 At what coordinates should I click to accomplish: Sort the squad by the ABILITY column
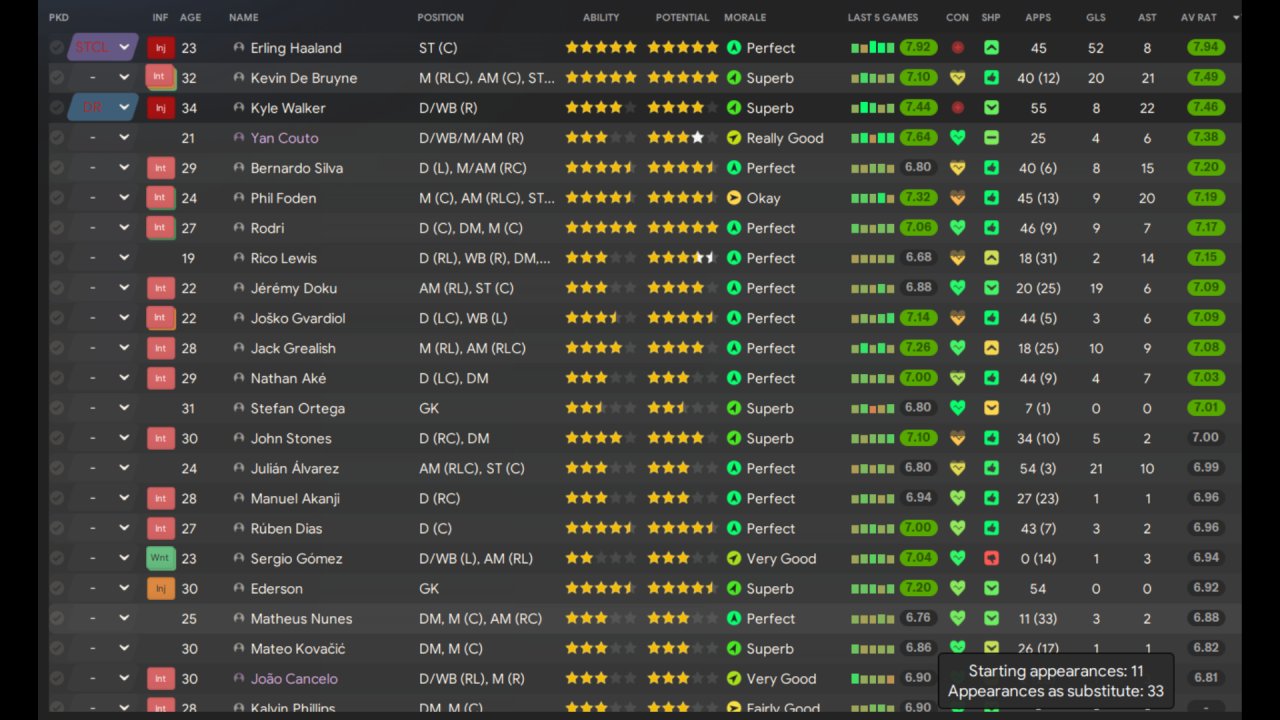[601, 17]
